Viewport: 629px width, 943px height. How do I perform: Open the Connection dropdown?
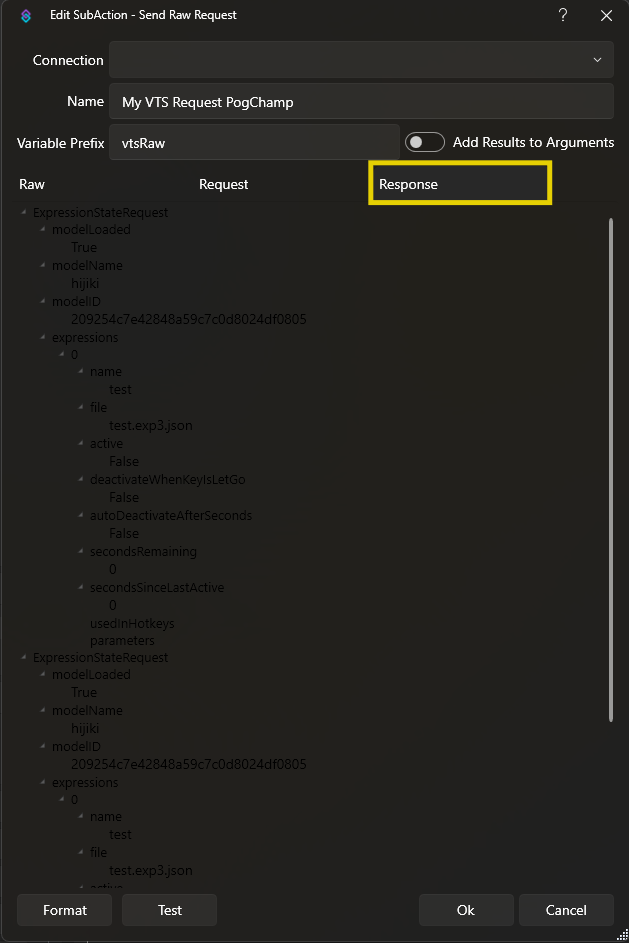(x=361, y=60)
